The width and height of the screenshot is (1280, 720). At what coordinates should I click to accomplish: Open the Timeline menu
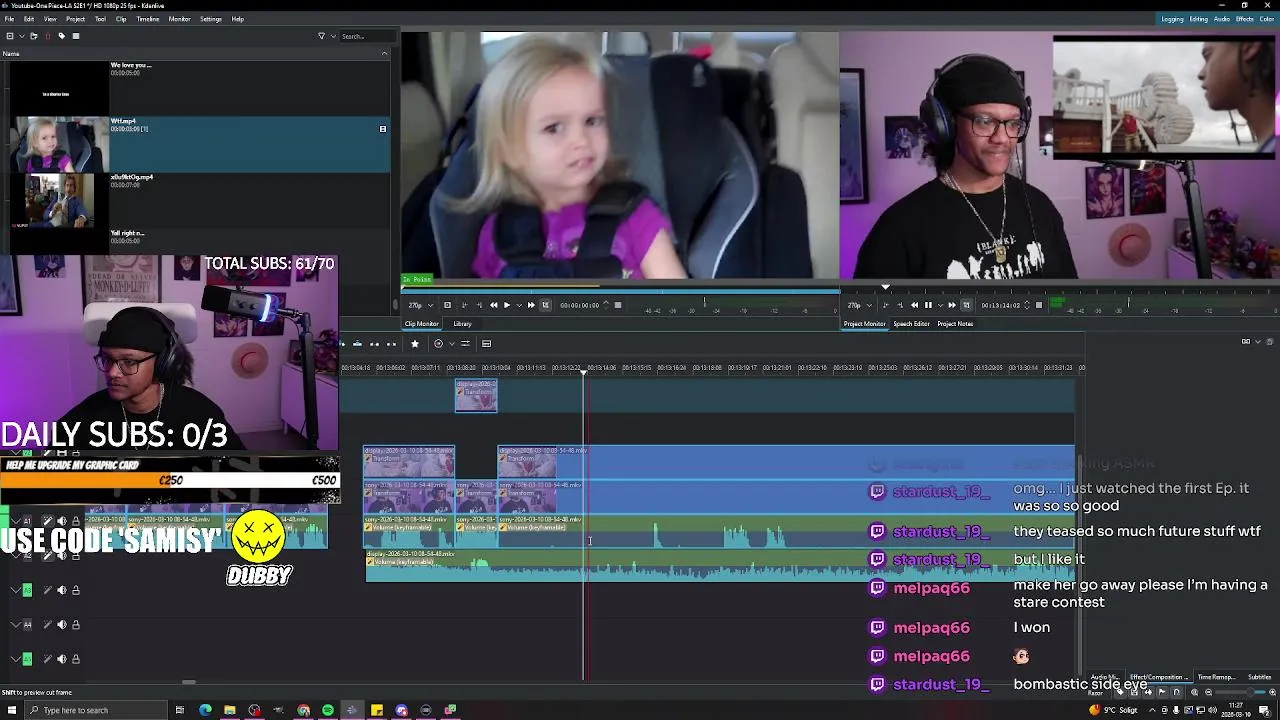[x=147, y=19]
